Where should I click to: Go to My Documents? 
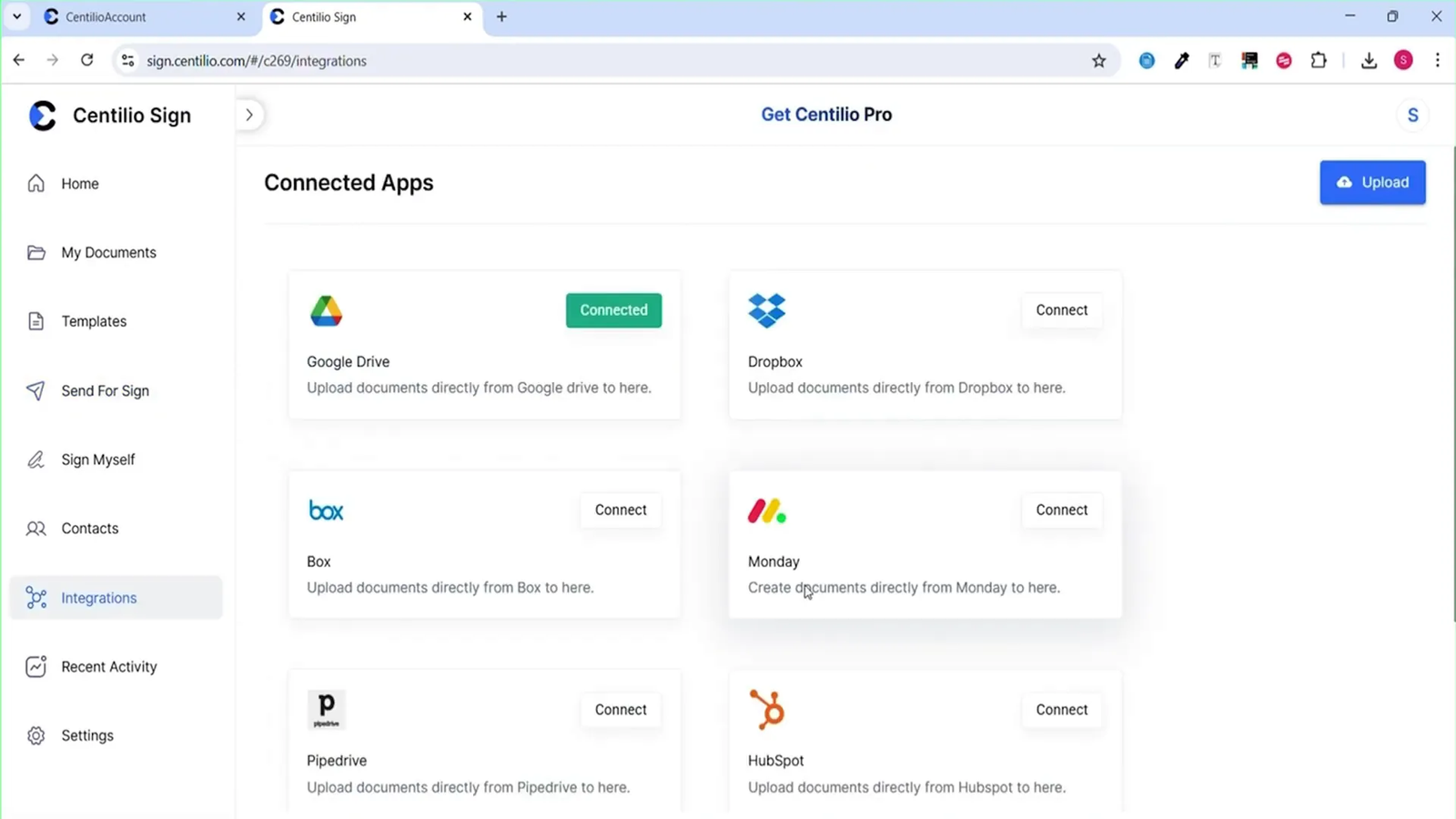pyautogui.click(x=116, y=253)
